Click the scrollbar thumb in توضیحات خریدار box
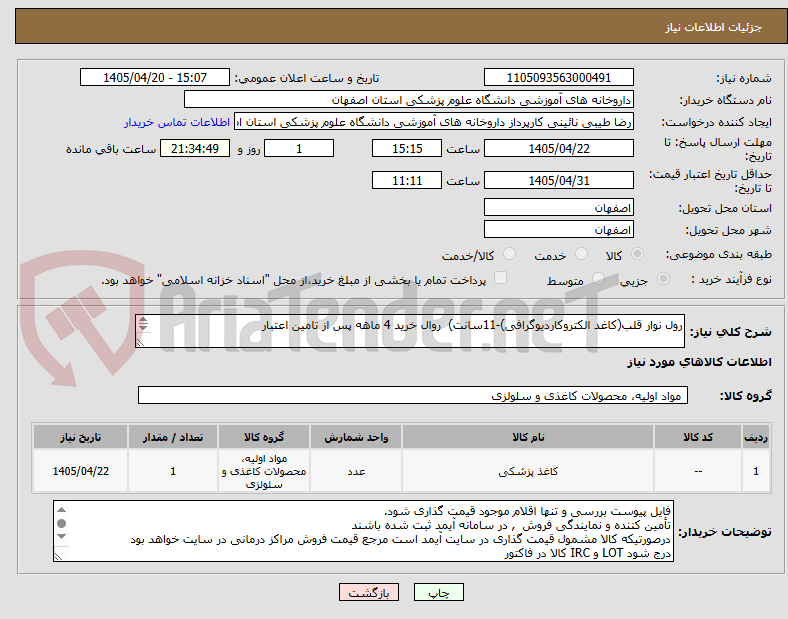This screenshot has width=788, height=619. tap(61, 524)
